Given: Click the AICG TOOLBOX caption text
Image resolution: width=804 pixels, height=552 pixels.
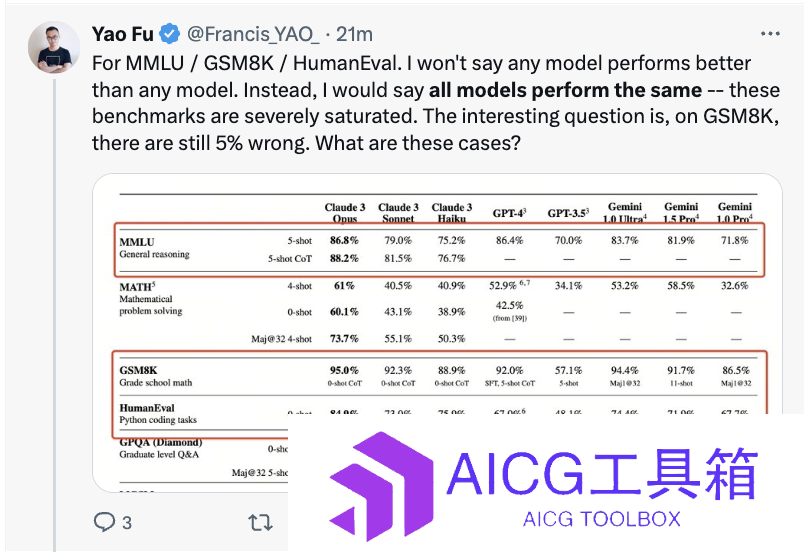Looking at the screenshot, I should [601, 519].
